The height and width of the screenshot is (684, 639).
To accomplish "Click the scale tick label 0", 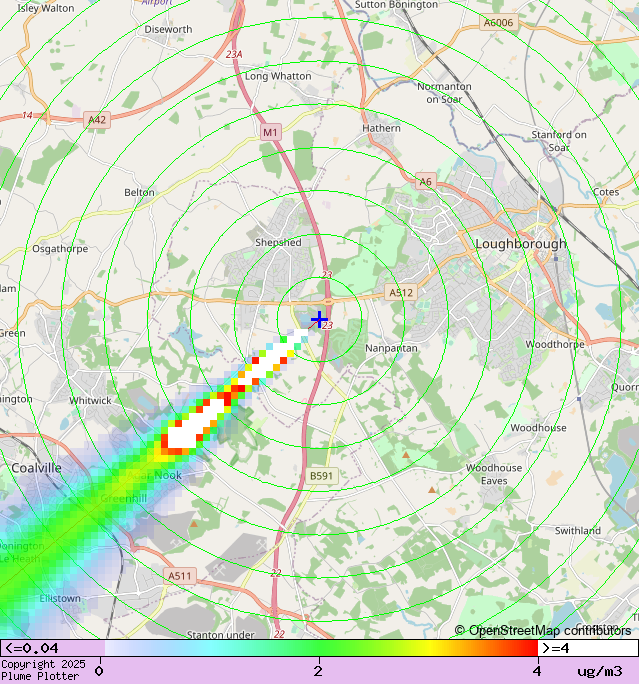I will point(99,671).
